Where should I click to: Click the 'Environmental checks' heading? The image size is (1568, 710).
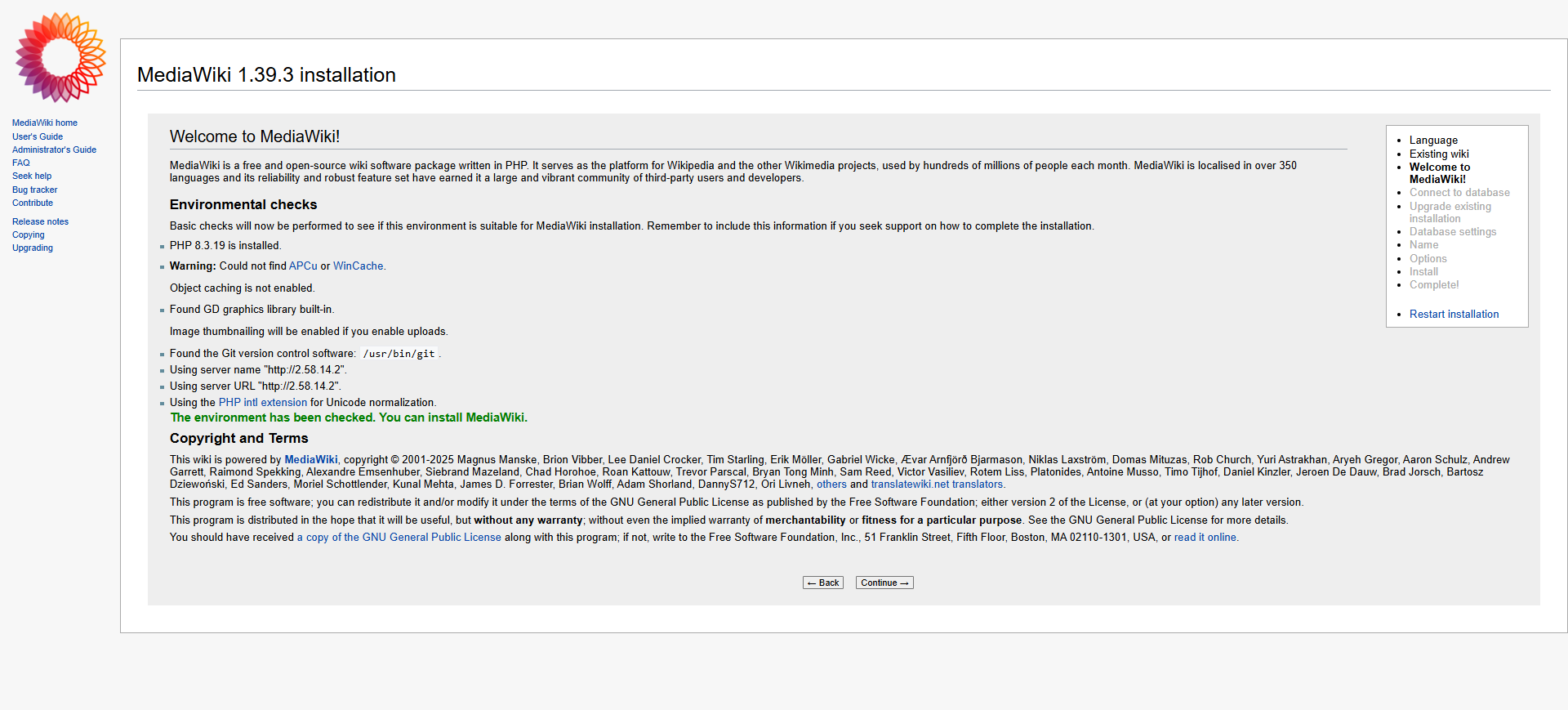click(243, 205)
